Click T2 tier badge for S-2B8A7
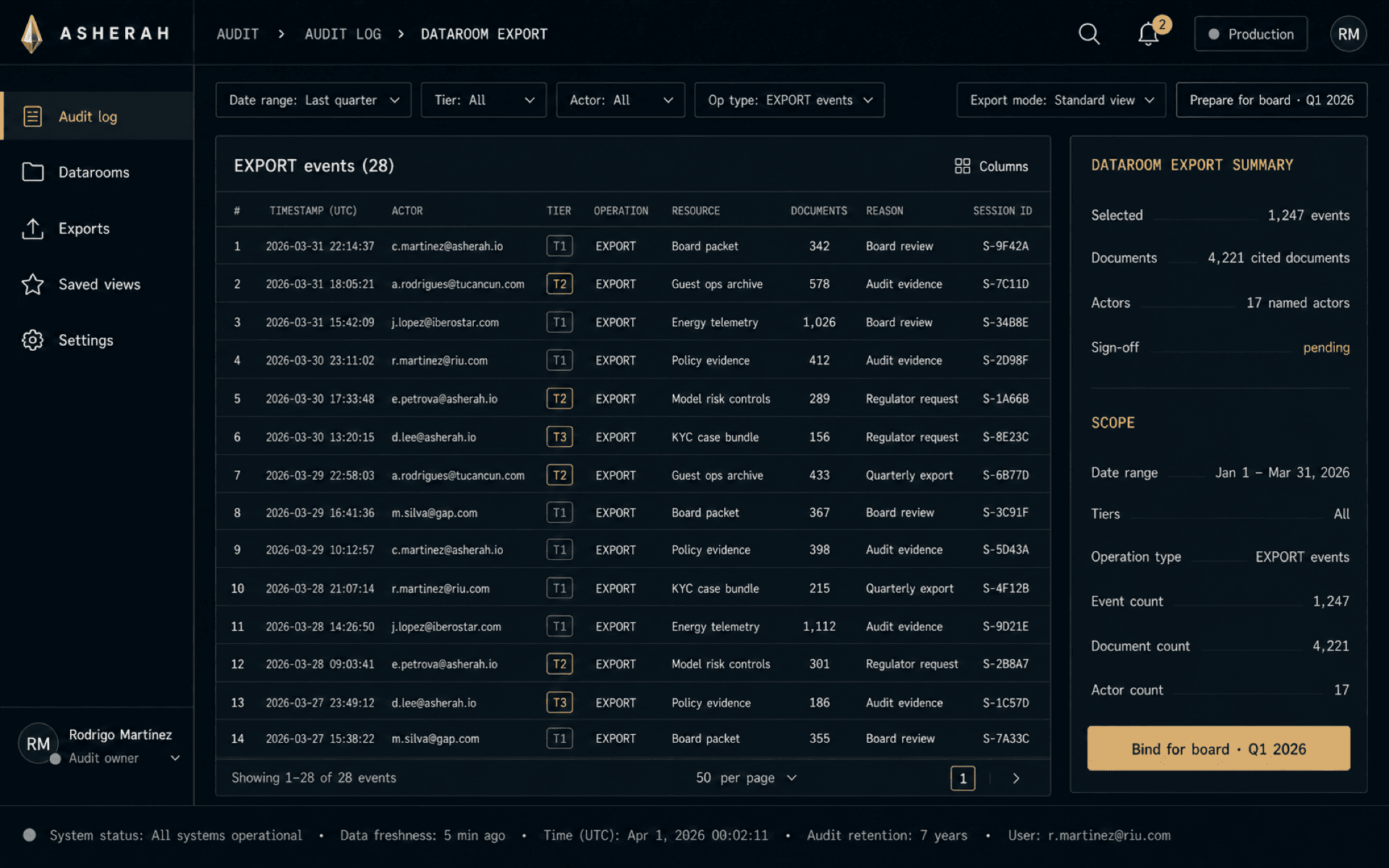 coord(559,664)
